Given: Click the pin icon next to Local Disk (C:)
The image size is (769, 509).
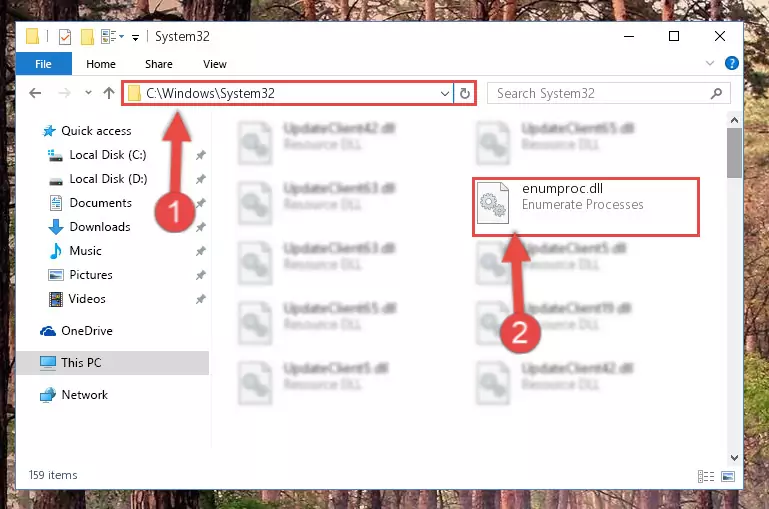Looking at the screenshot, I should [200, 155].
